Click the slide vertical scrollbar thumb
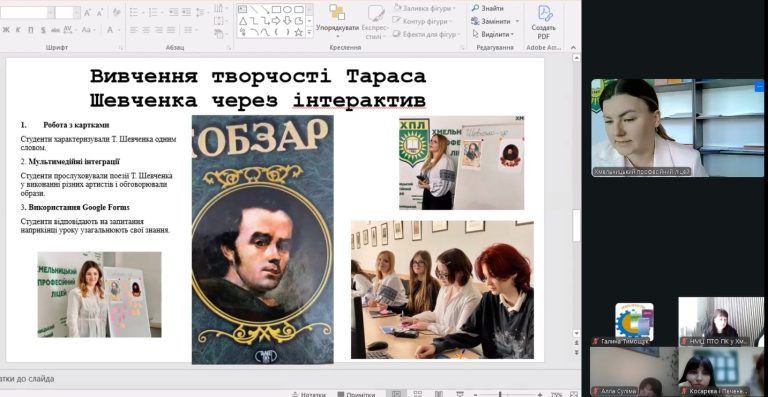The height and width of the screenshot is (397, 768). click(x=576, y=225)
